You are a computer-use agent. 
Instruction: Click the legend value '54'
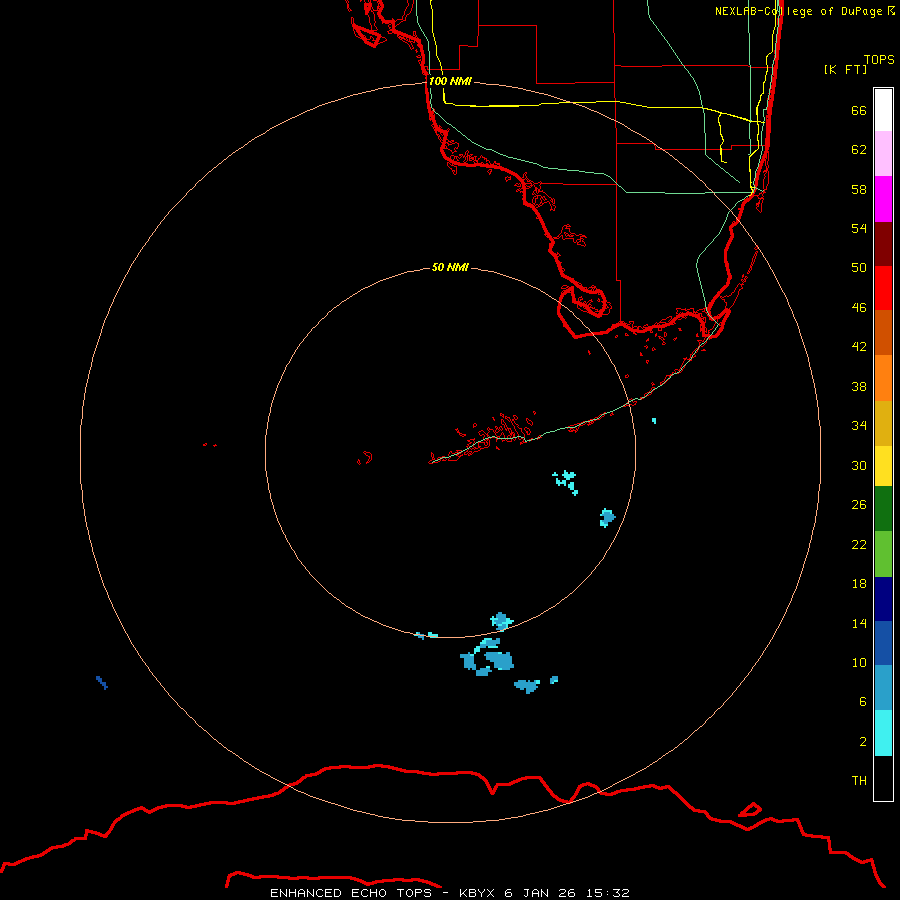(x=859, y=228)
